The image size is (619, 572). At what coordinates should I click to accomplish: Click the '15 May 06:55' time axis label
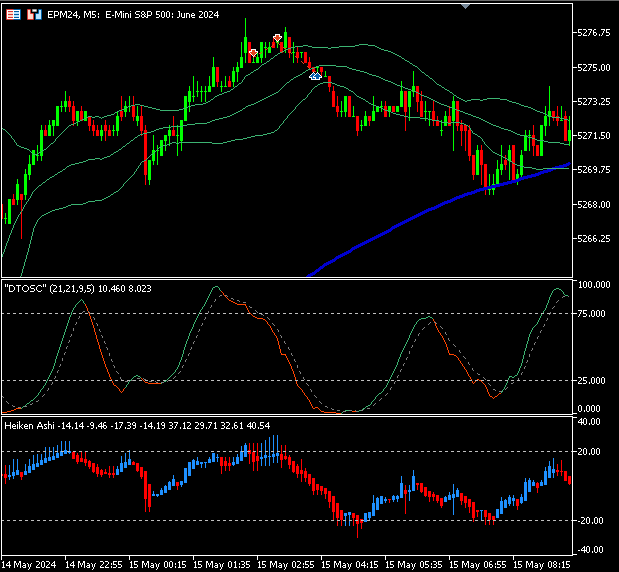(x=478, y=565)
